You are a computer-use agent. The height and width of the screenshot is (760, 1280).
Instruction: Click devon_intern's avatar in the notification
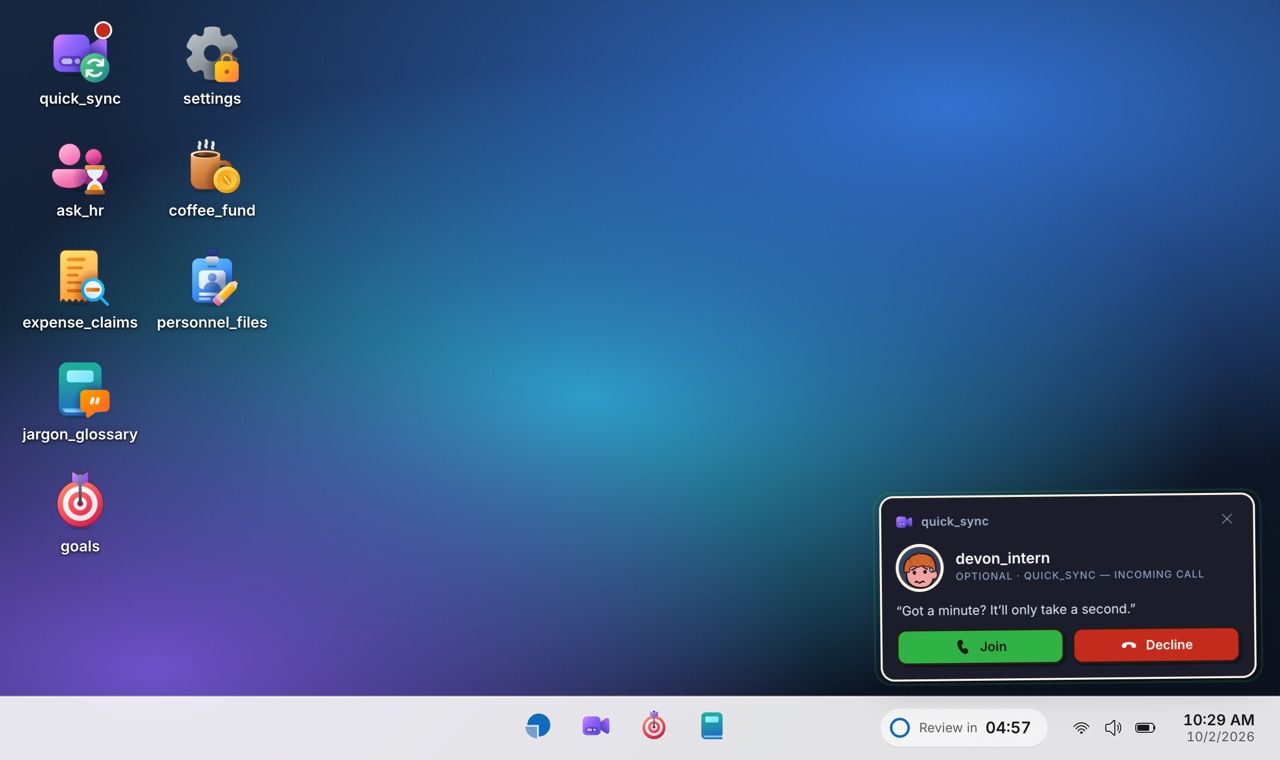(920, 568)
